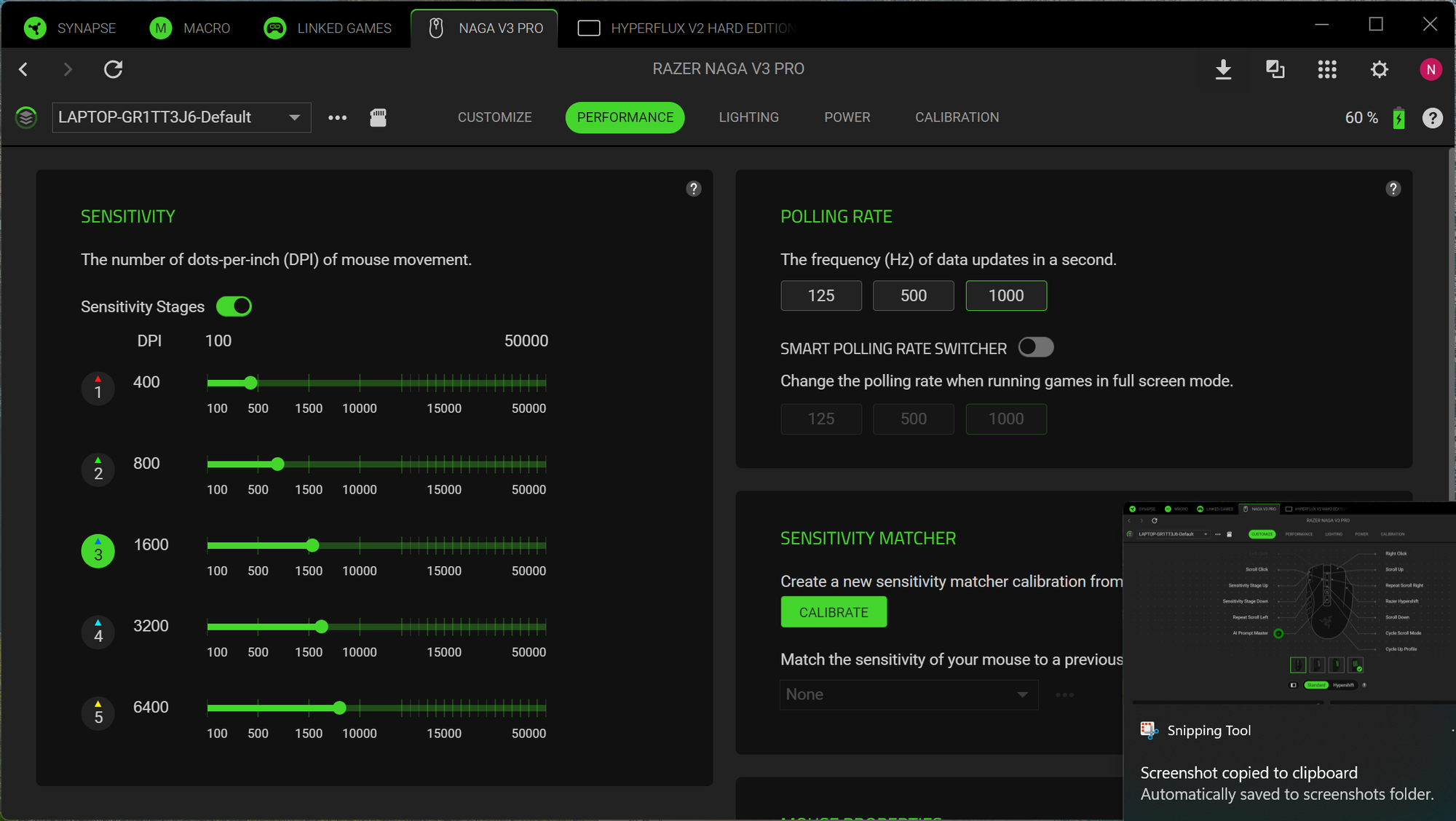Enable Smart Polling Rate Switcher
1456x821 pixels.
tap(1036, 347)
